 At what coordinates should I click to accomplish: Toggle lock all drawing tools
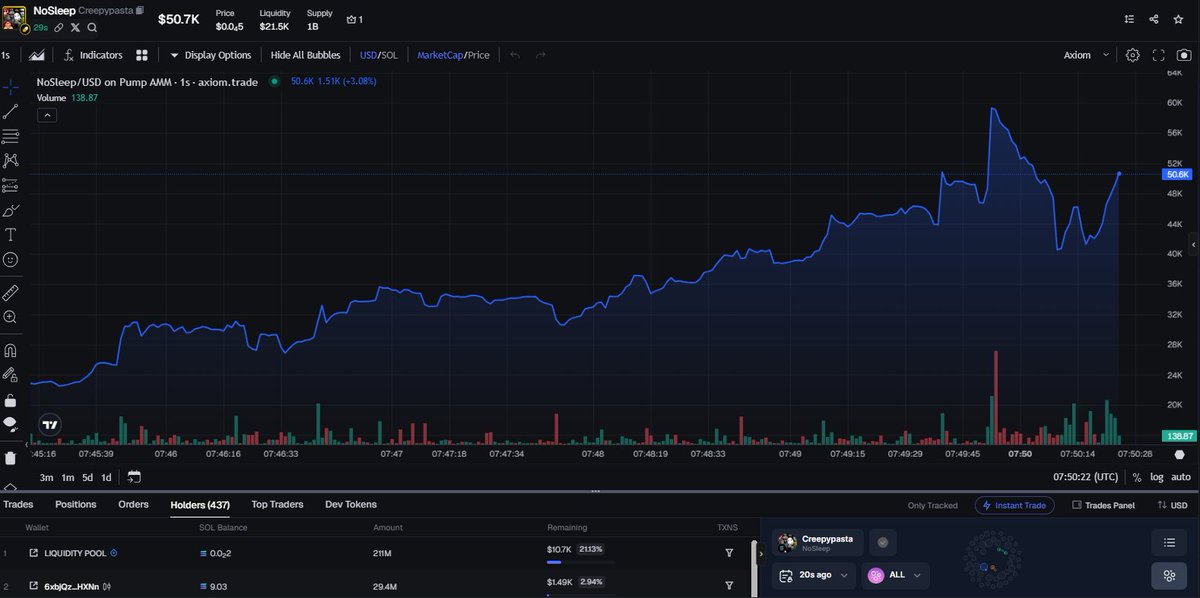click(x=10, y=400)
